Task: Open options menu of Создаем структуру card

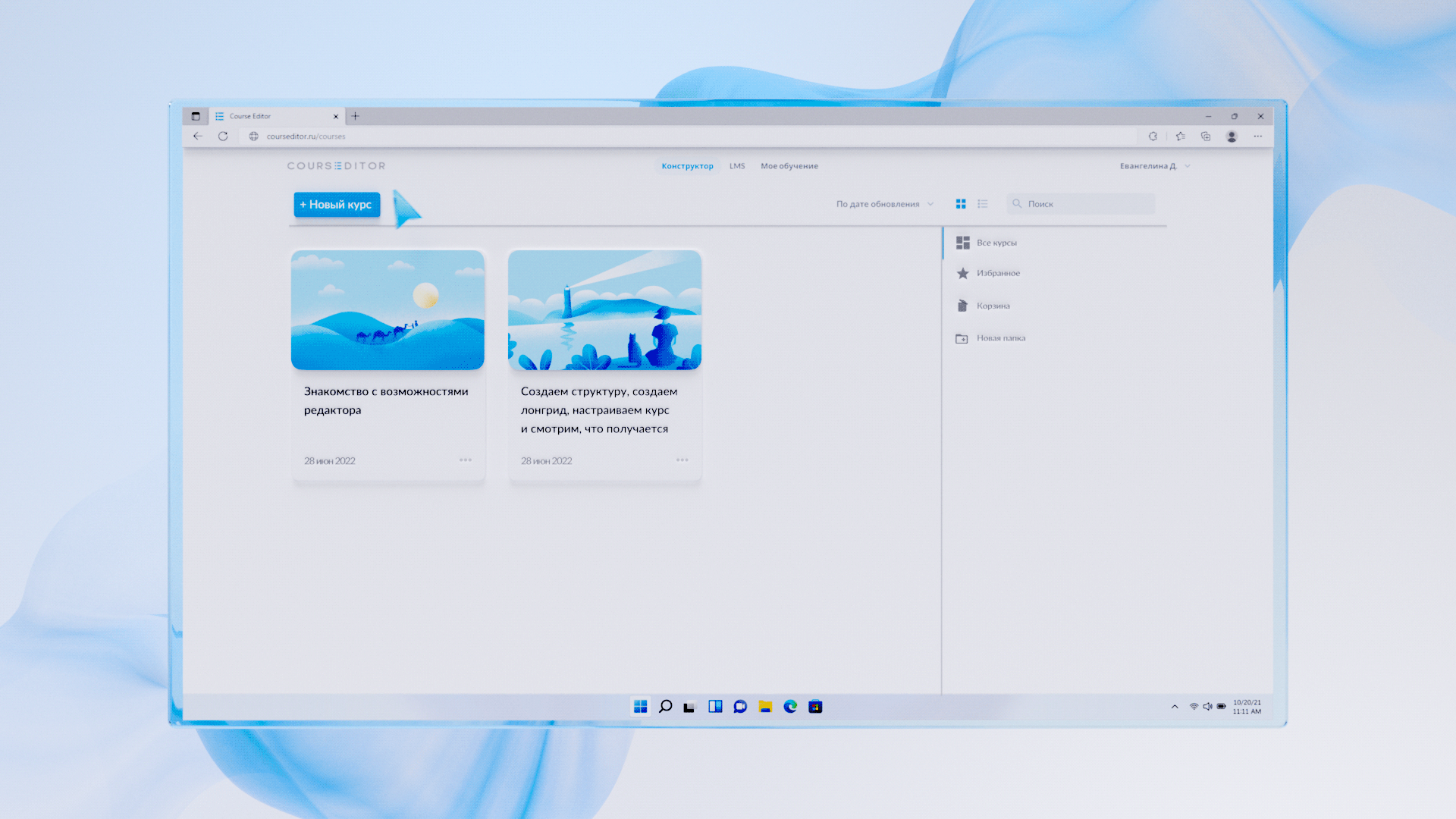Action: [682, 460]
